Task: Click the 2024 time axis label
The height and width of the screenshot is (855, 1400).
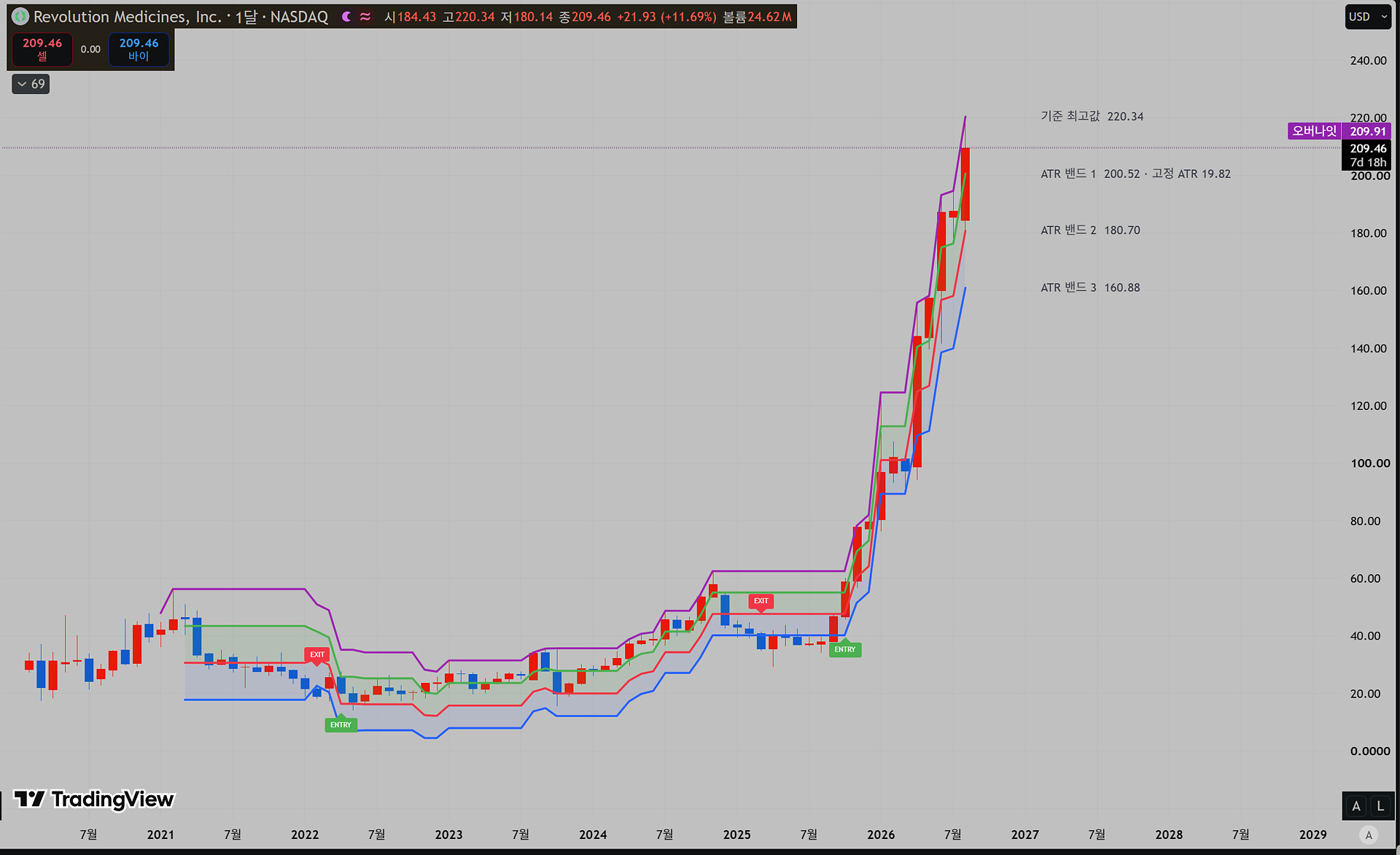Action: click(593, 835)
